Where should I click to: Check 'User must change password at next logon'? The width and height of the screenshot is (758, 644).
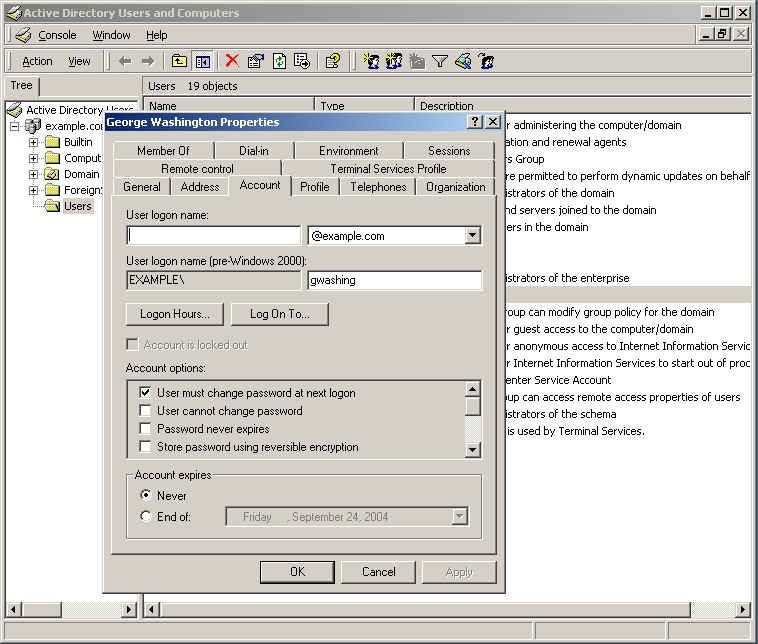point(145,392)
